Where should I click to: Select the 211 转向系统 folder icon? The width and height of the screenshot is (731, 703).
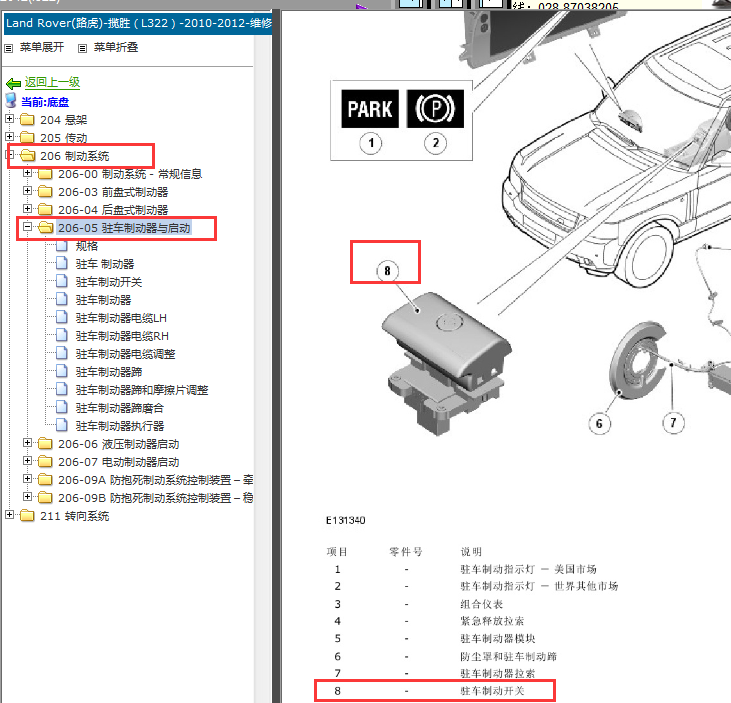tap(27, 516)
